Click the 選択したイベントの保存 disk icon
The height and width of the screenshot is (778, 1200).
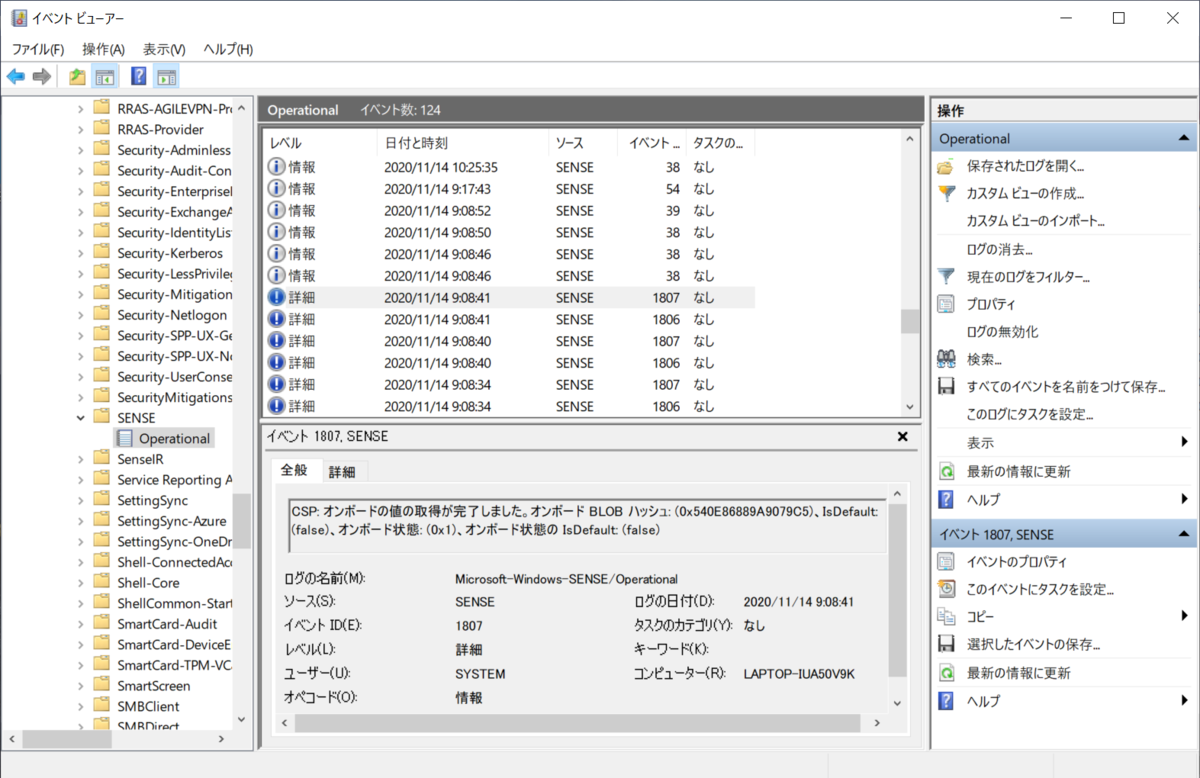[x=946, y=644]
